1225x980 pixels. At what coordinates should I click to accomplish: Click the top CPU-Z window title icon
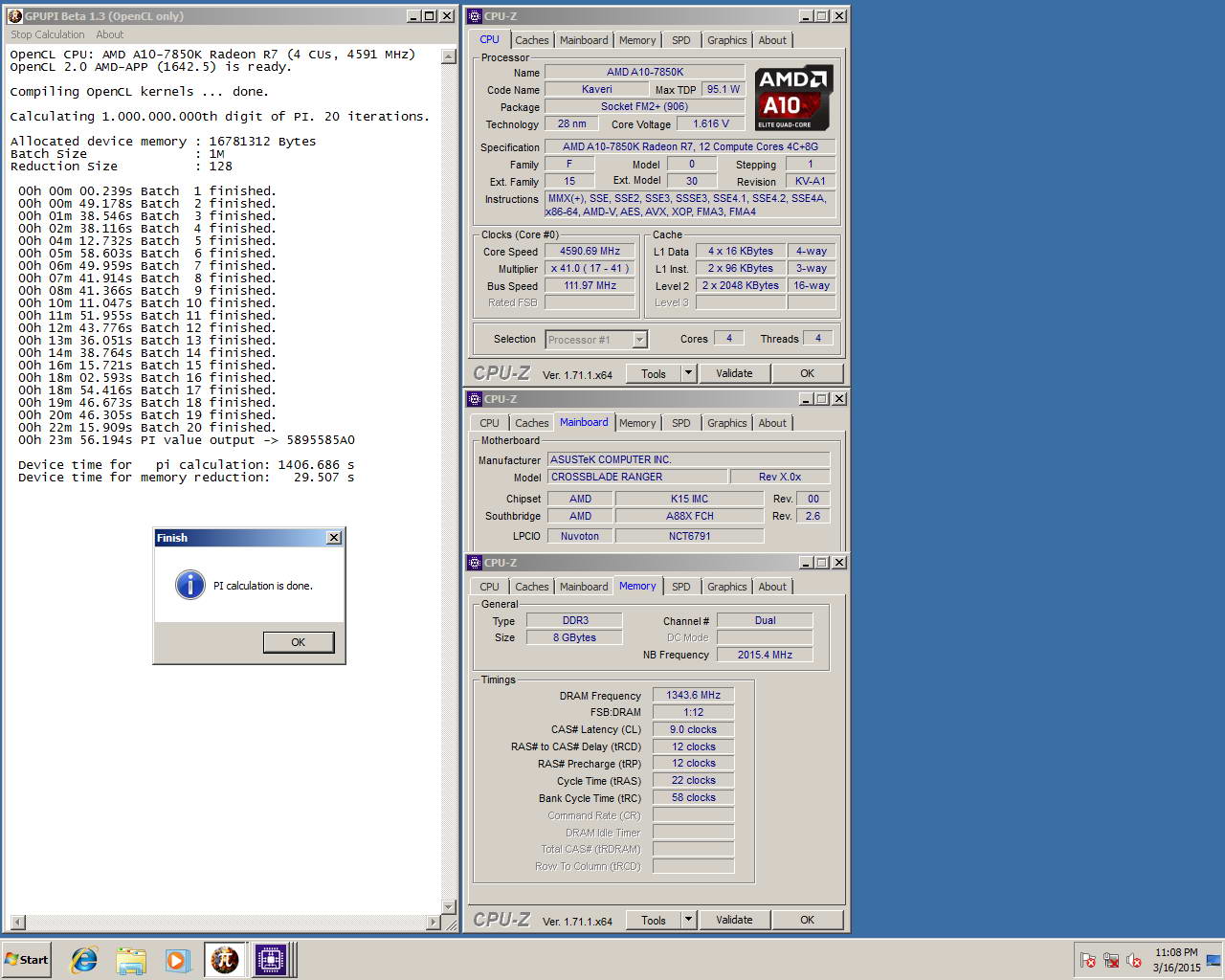pos(475,16)
